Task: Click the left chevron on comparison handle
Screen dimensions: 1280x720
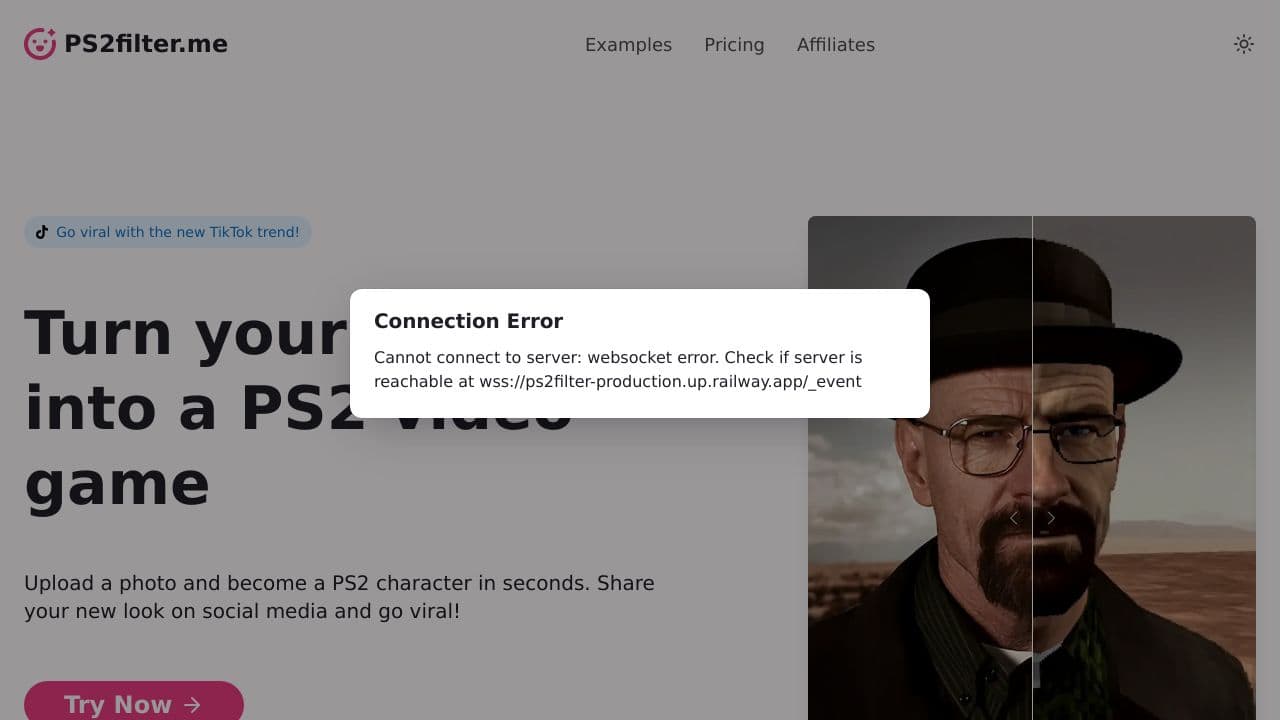Action: (x=1014, y=517)
